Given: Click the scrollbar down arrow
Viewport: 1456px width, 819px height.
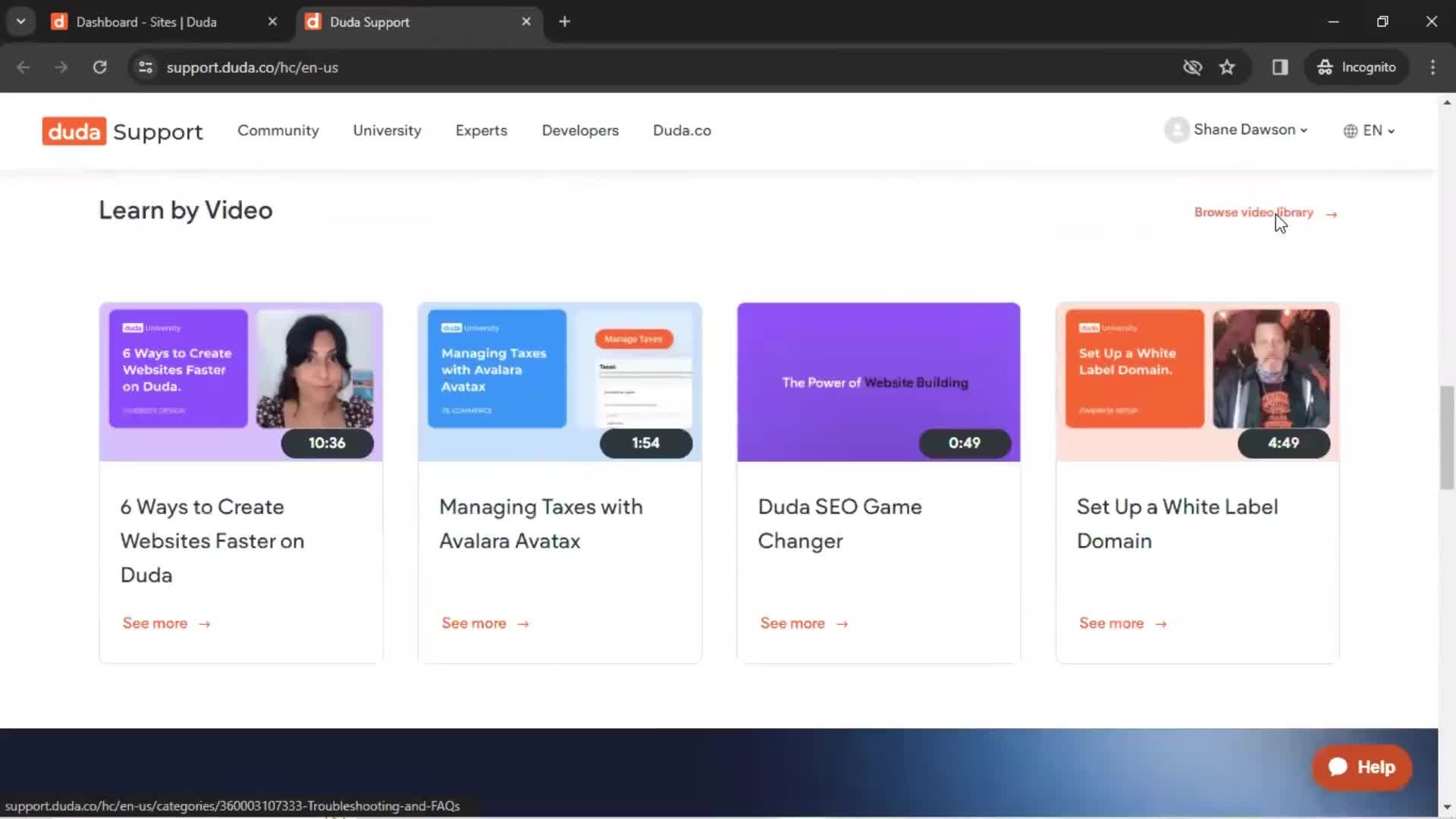Looking at the screenshot, I should [1447, 808].
